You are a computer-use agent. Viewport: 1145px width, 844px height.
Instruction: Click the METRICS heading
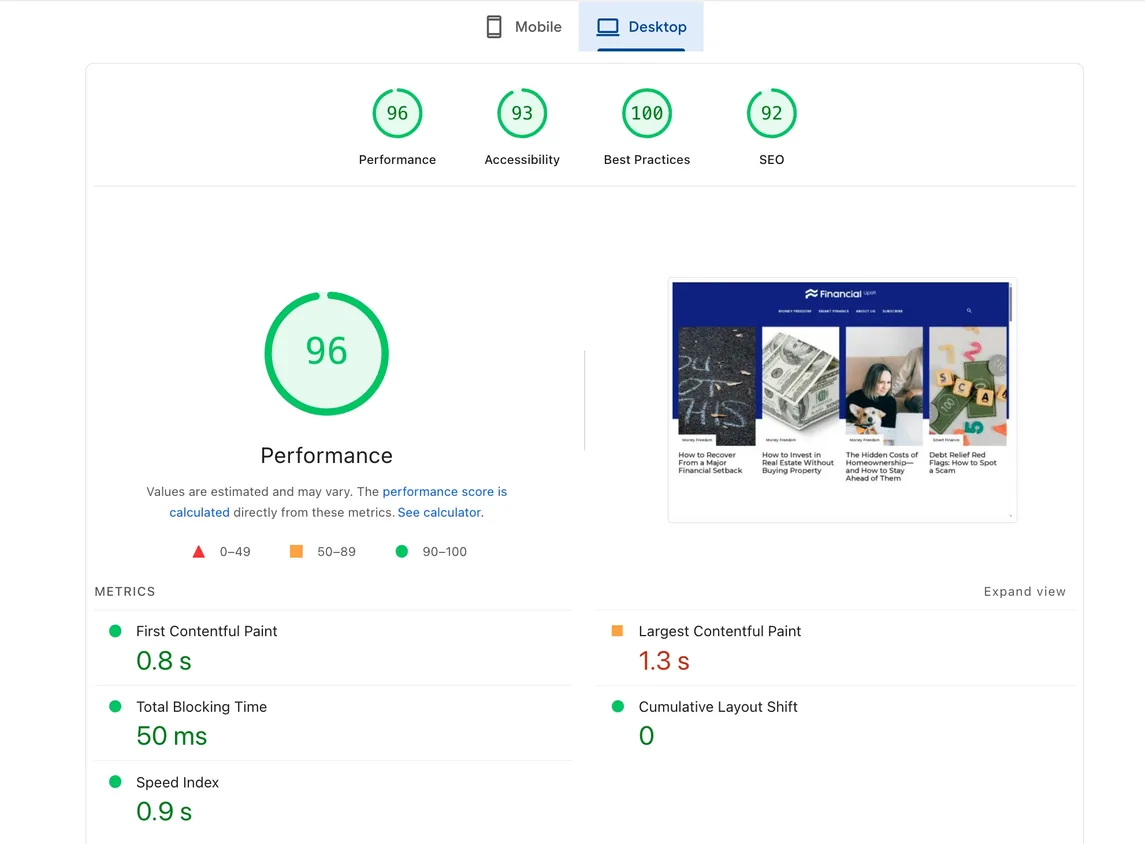click(x=125, y=591)
